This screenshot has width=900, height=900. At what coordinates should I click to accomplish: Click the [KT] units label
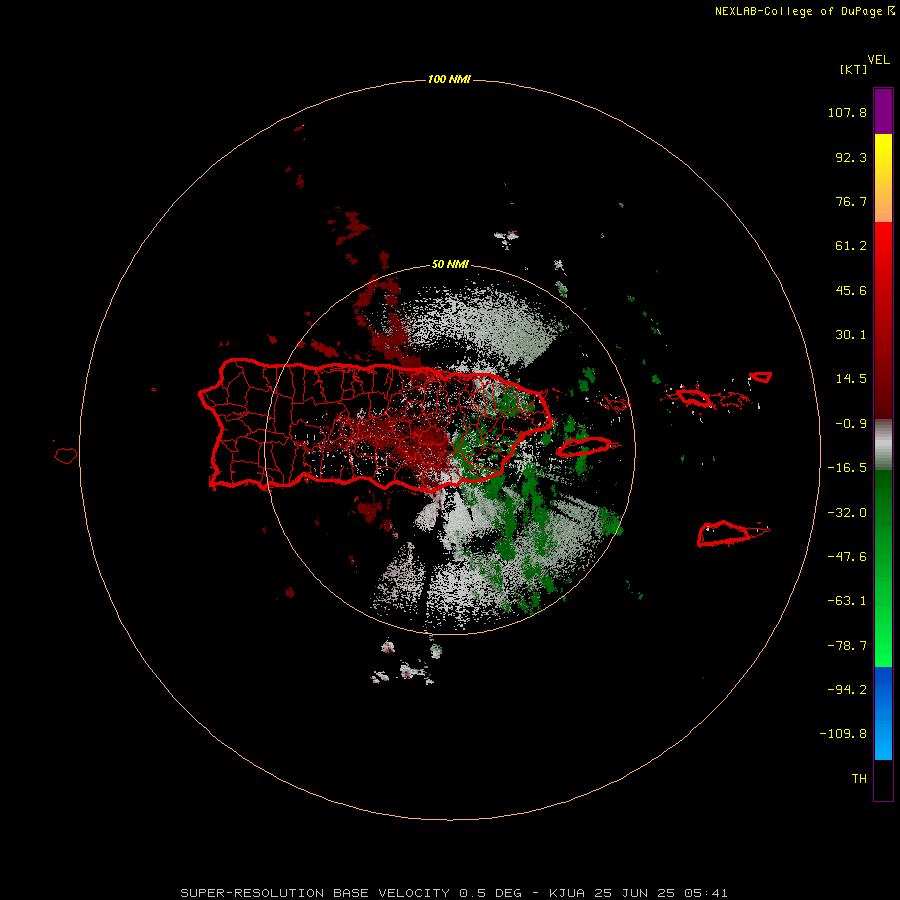click(854, 69)
